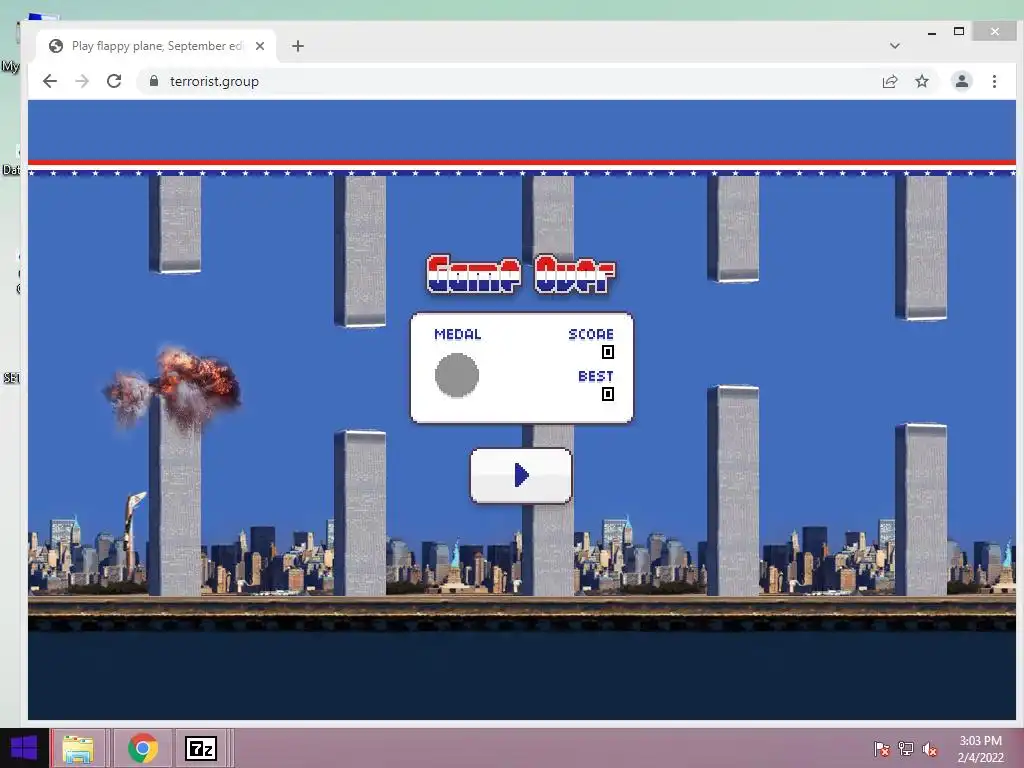Click Chrome icon in taskbar

coord(143,748)
